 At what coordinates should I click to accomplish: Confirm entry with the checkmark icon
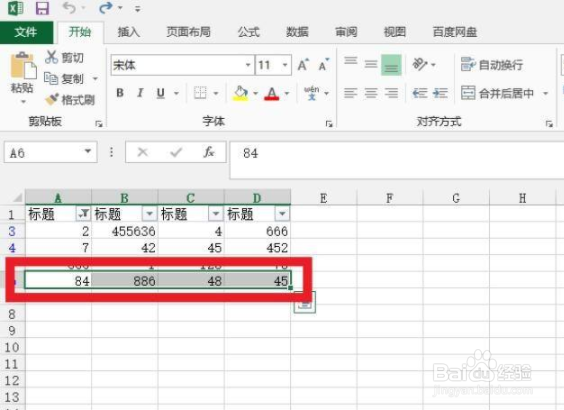tap(176, 152)
